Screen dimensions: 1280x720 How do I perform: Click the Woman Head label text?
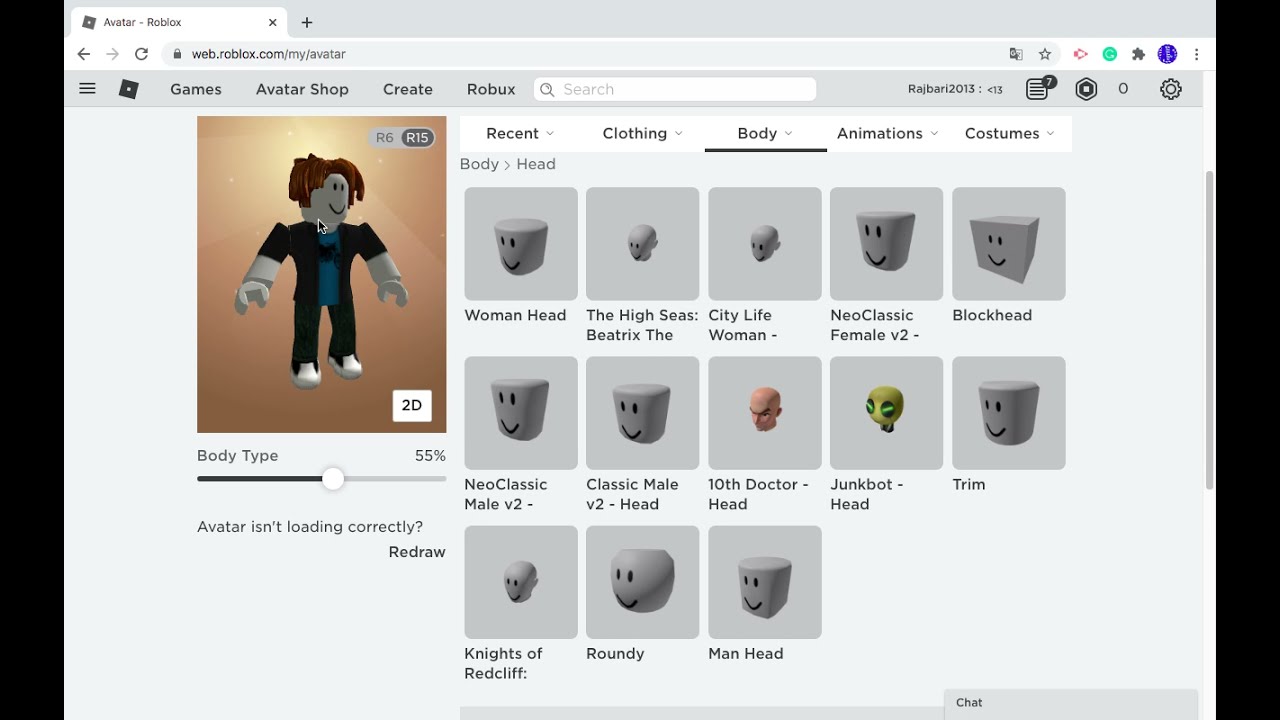515,315
